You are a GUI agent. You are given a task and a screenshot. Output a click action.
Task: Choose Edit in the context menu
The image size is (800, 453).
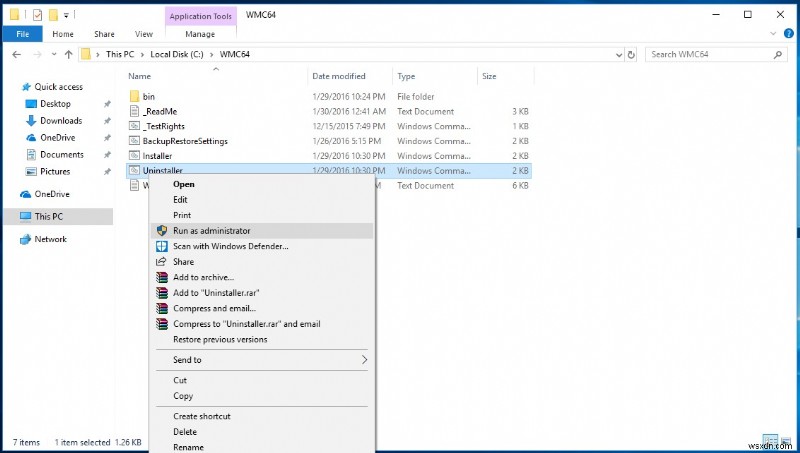click(262, 199)
